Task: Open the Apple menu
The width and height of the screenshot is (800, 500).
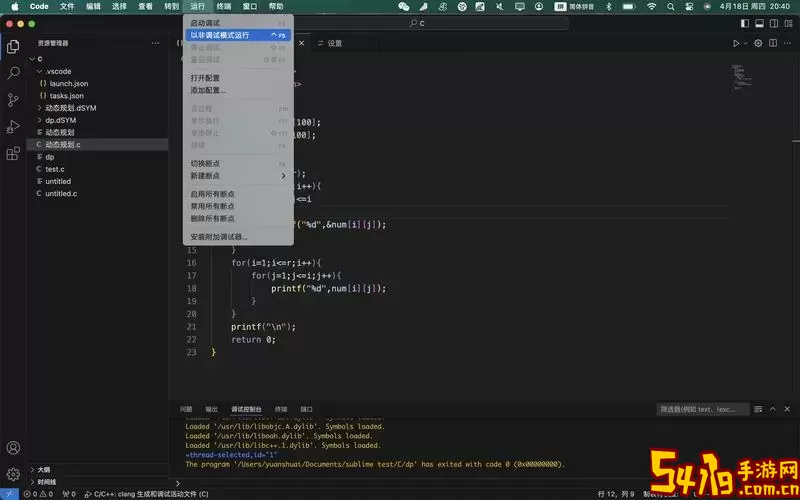Action: tap(15, 7)
